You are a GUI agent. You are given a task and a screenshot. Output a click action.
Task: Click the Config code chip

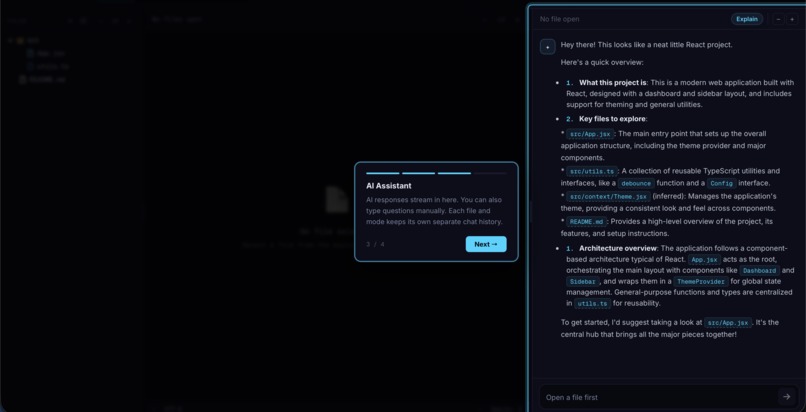[x=722, y=183]
